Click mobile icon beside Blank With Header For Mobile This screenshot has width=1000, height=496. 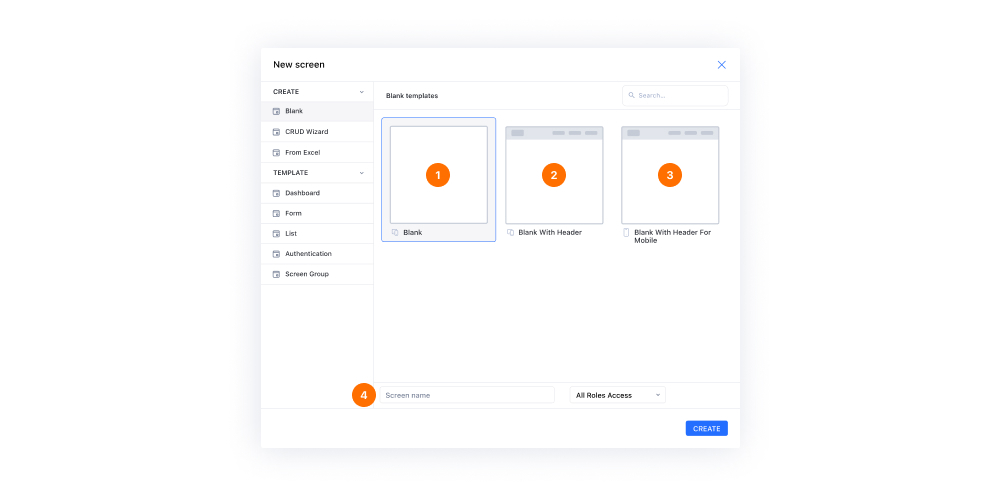626,233
